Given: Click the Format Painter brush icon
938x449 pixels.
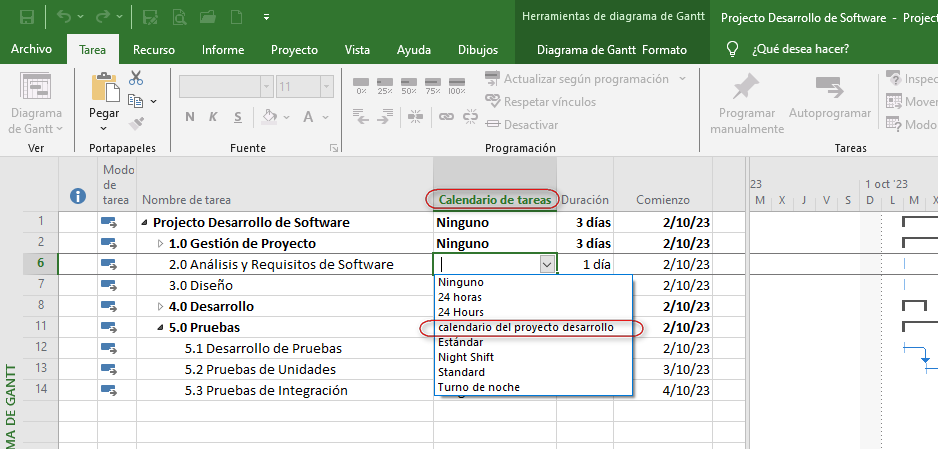Looking at the screenshot, I should coord(137,123).
